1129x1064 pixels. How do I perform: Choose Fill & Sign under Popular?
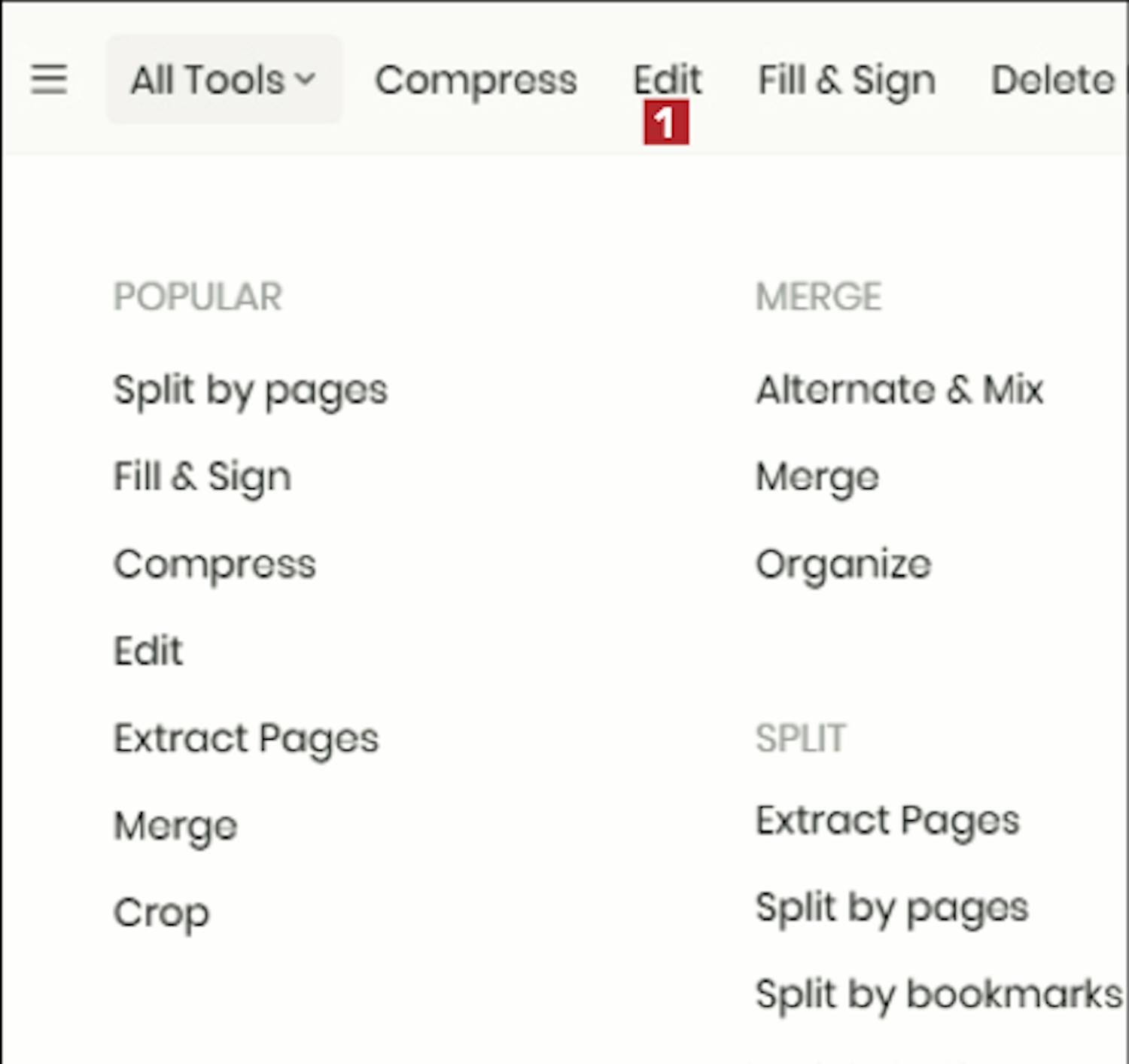point(202,477)
